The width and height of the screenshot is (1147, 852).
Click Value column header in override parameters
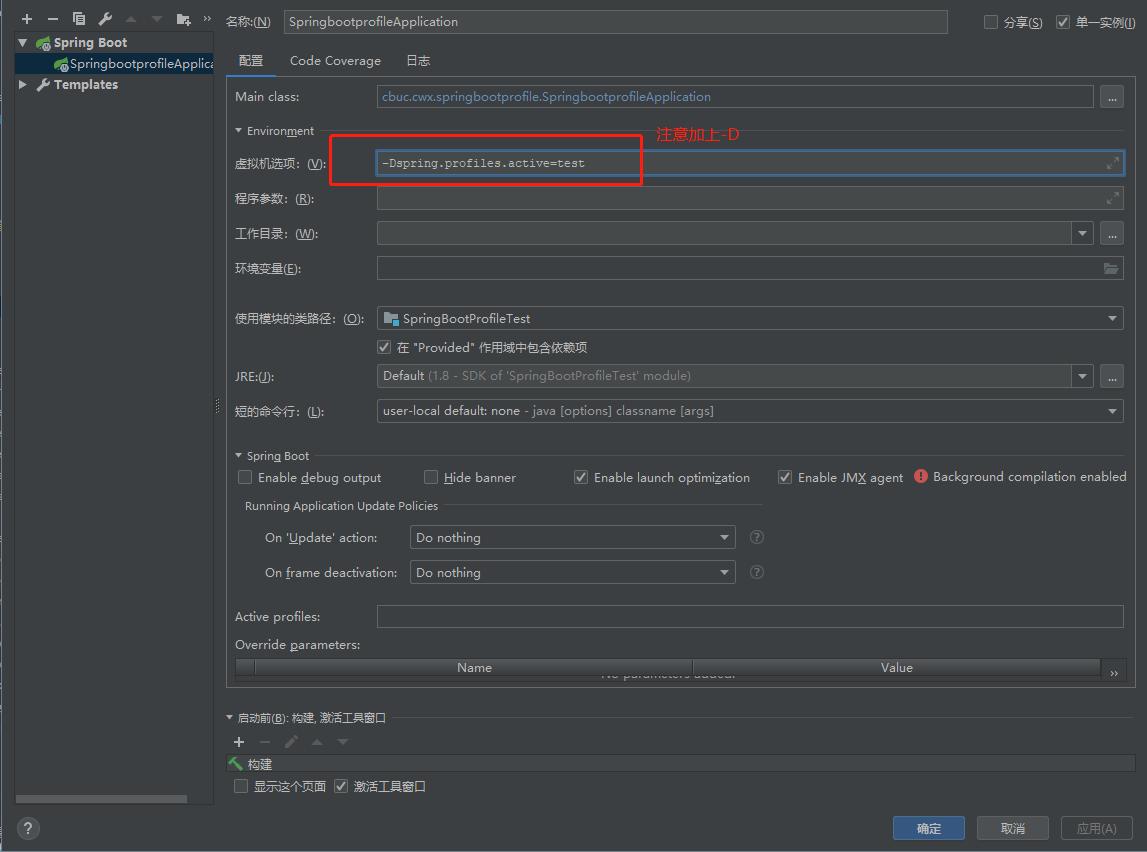click(x=896, y=667)
